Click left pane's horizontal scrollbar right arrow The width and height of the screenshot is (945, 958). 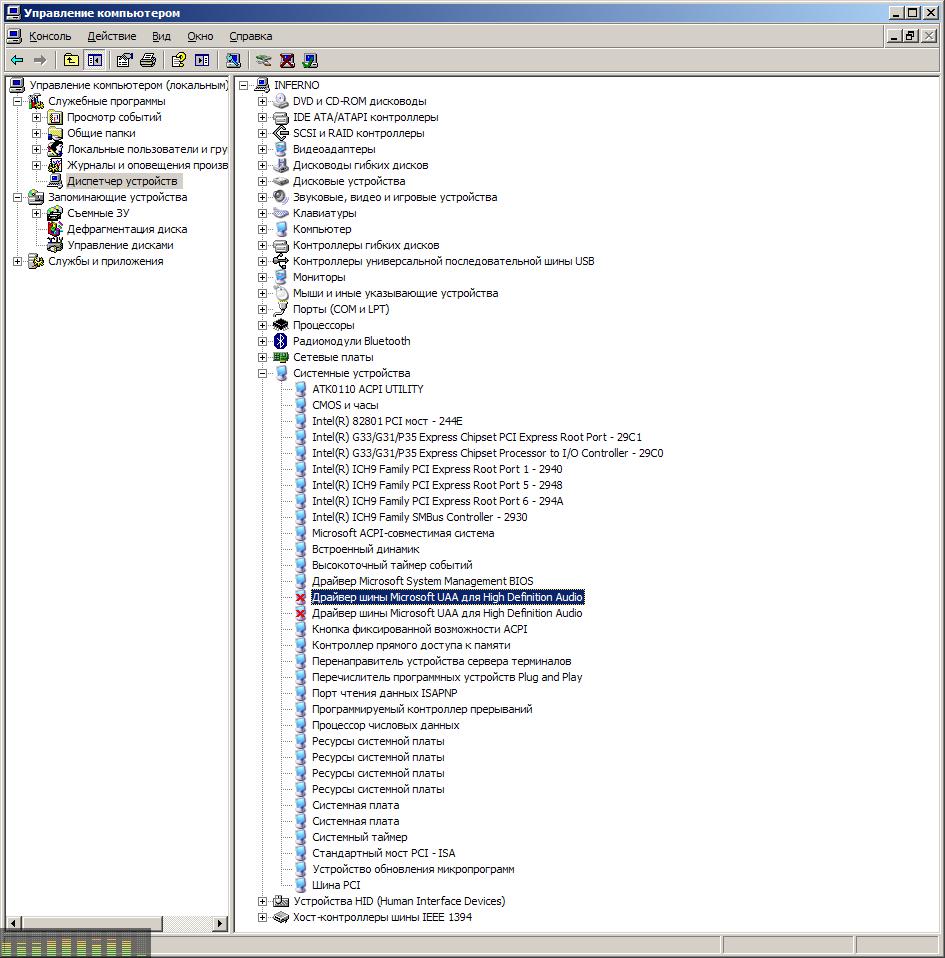(x=221, y=924)
